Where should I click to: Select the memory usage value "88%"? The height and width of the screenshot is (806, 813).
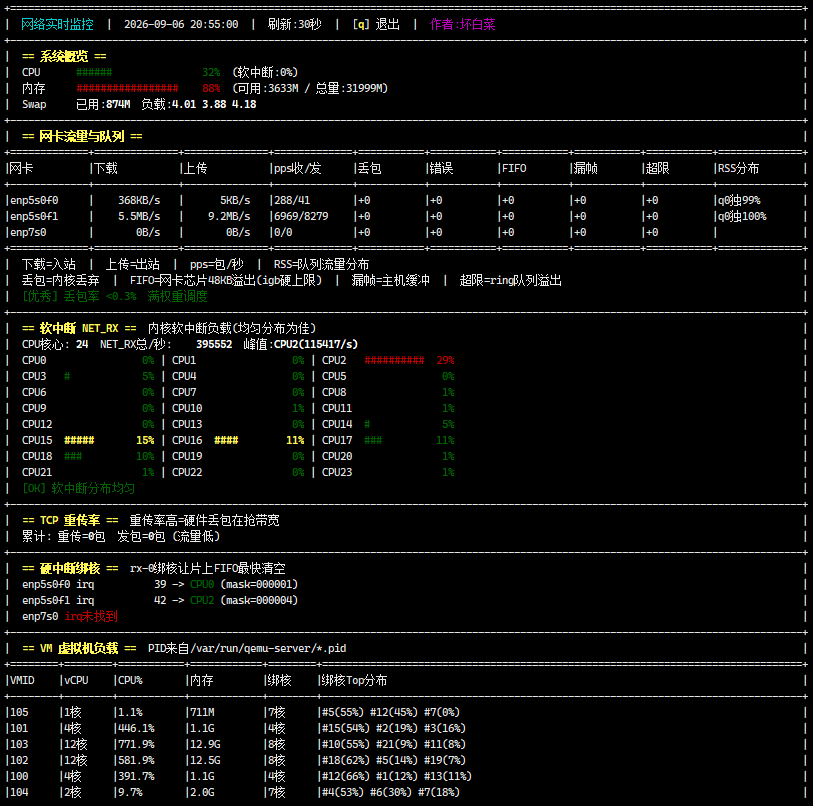pos(211,89)
